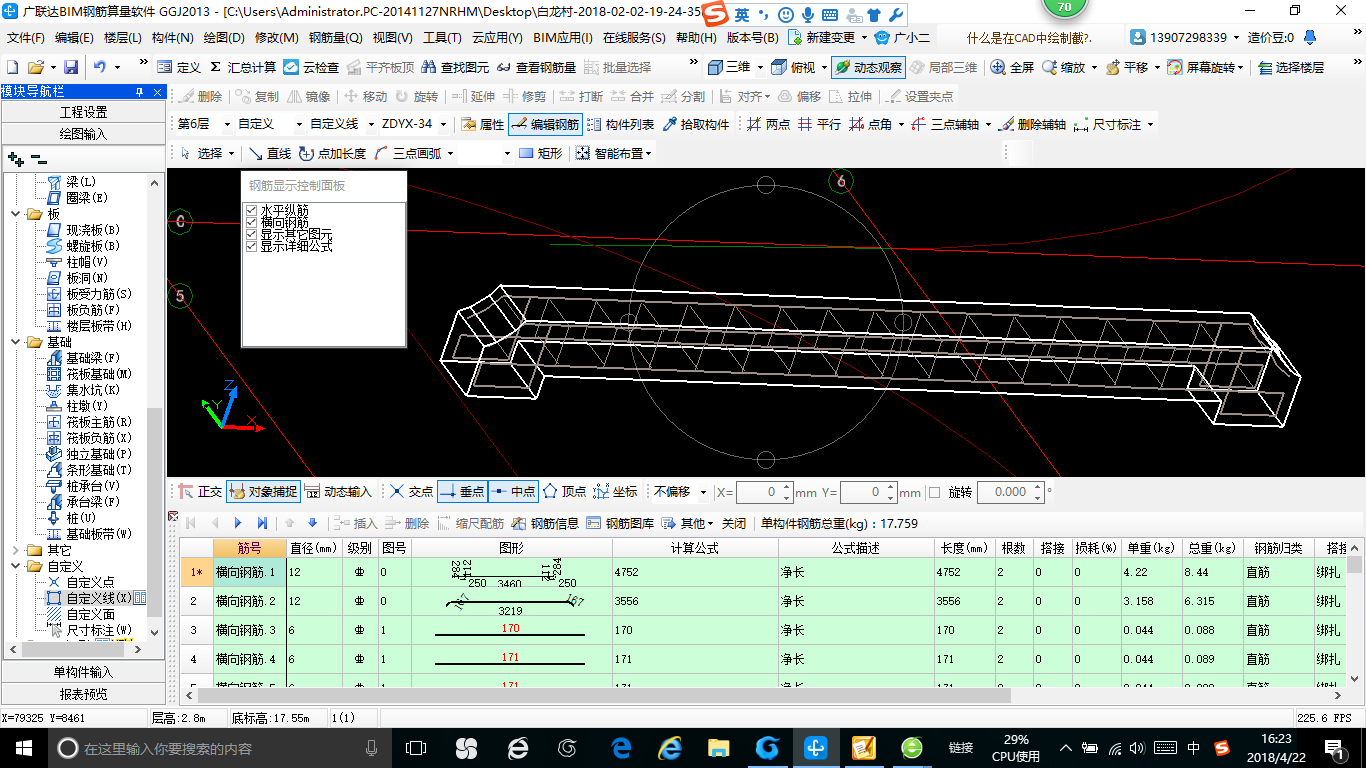Select 自定义线(X) tree item

click(98, 598)
